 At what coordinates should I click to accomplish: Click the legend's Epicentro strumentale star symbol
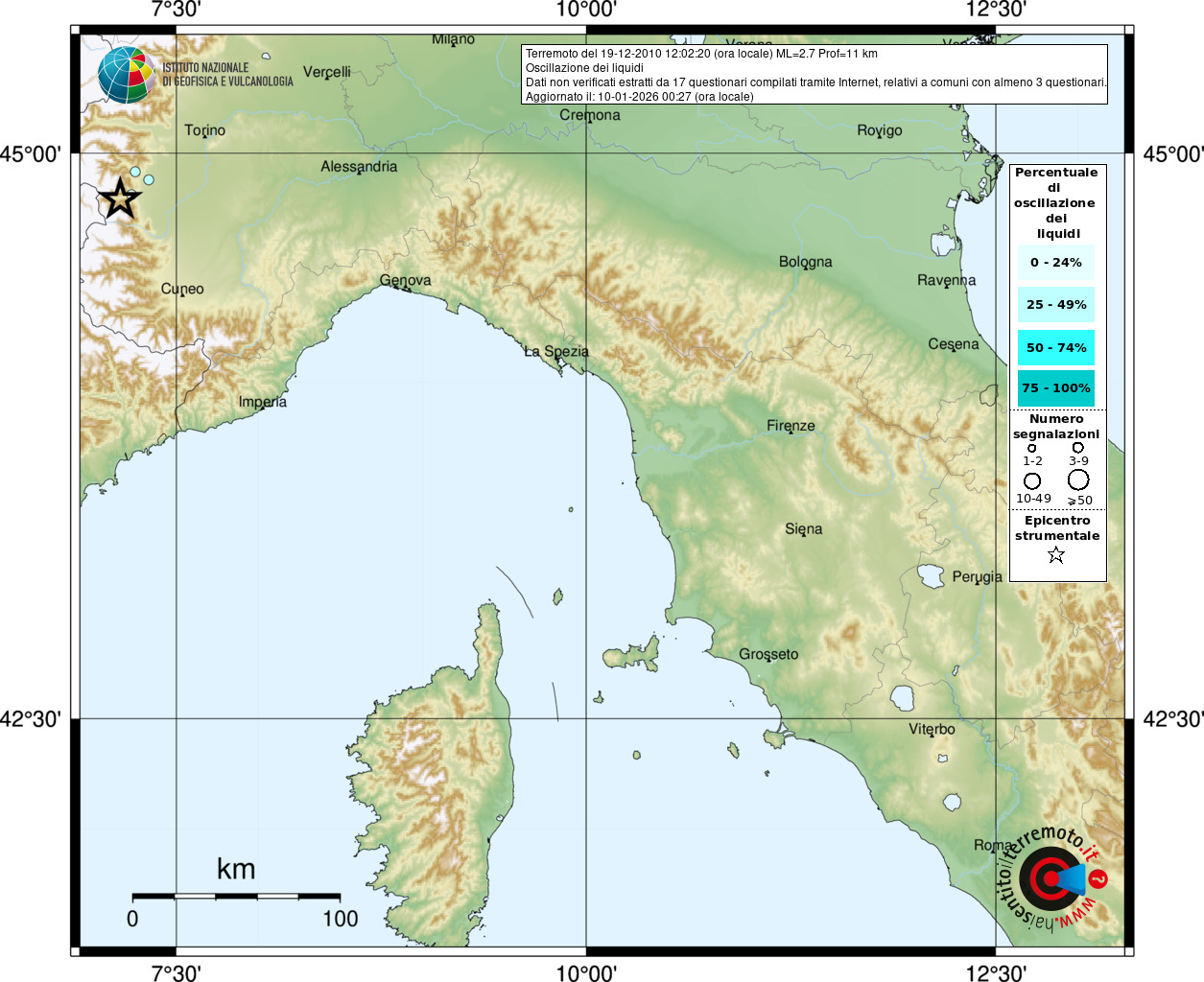coord(1056,555)
